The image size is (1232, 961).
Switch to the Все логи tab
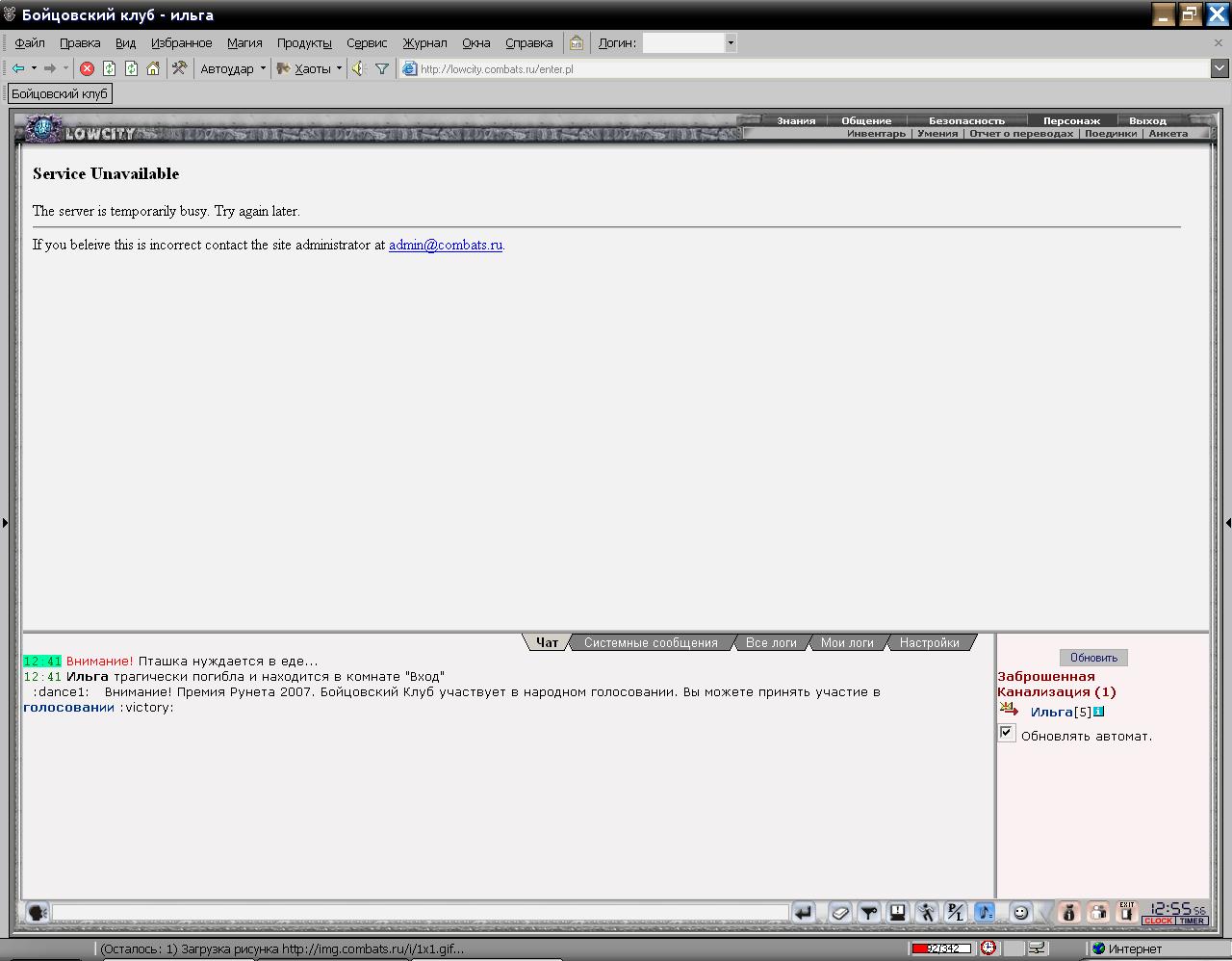click(771, 642)
